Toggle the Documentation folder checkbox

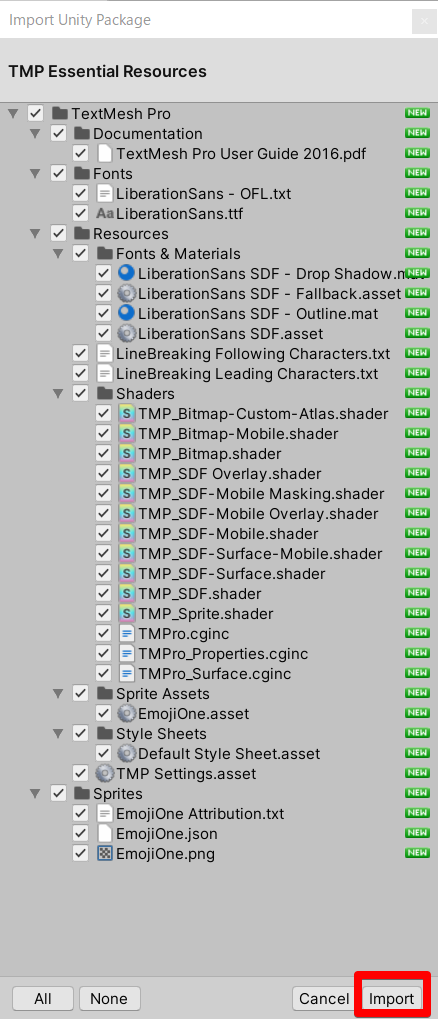(59, 133)
